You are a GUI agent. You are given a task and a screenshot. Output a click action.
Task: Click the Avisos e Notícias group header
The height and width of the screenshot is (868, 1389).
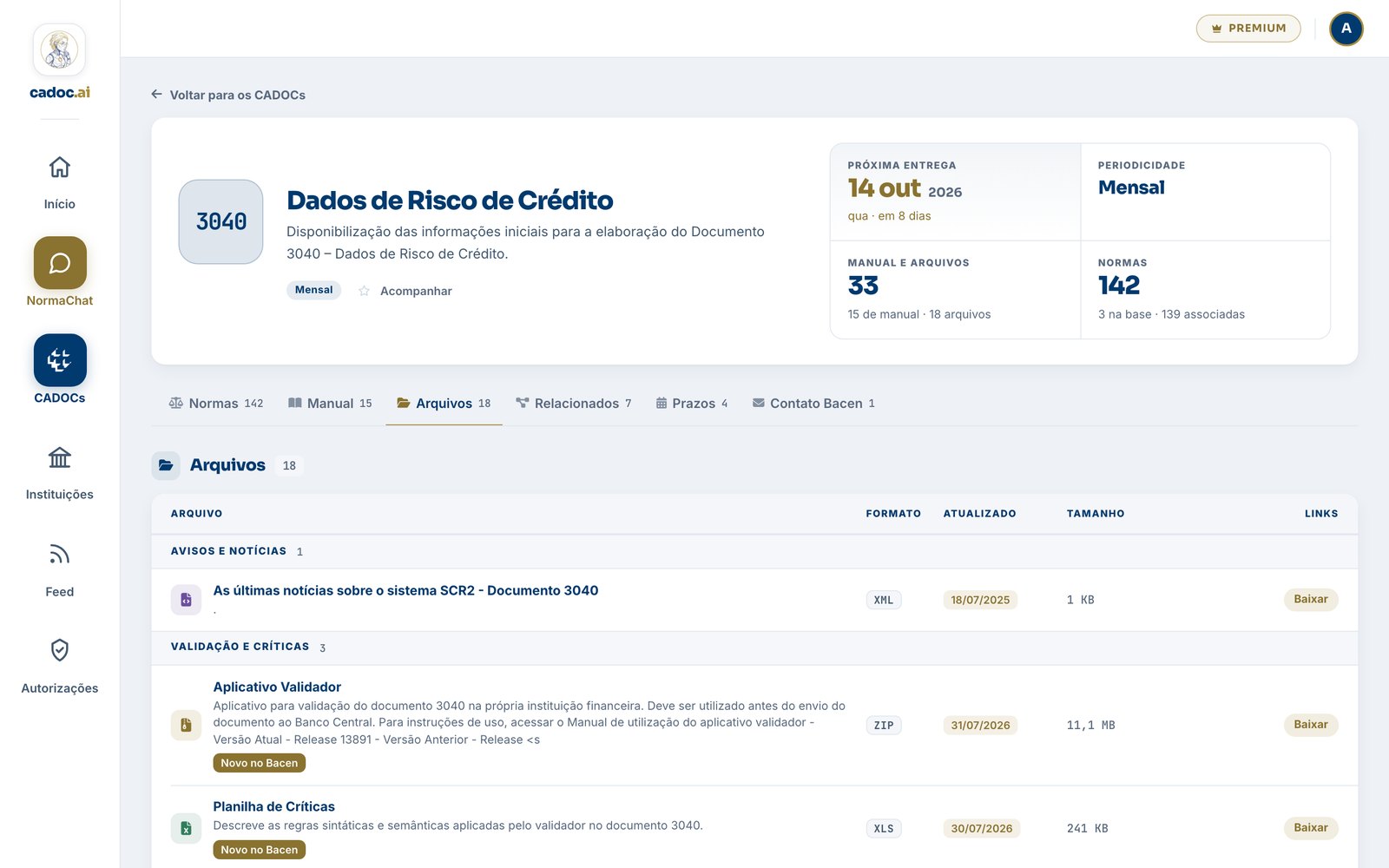click(754, 551)
